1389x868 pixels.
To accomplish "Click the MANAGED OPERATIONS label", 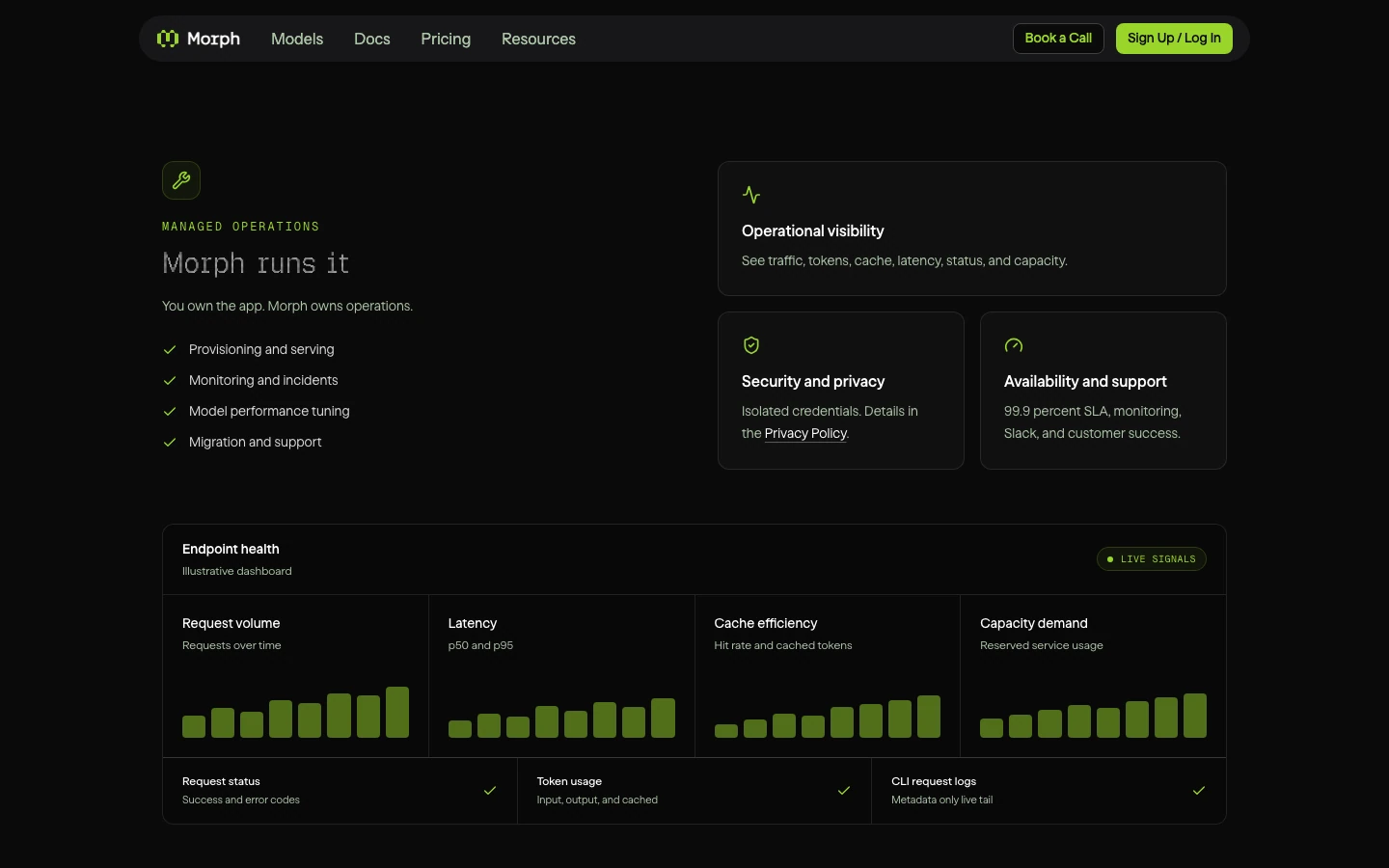I will pyautogui.click(x=240, y=227).
